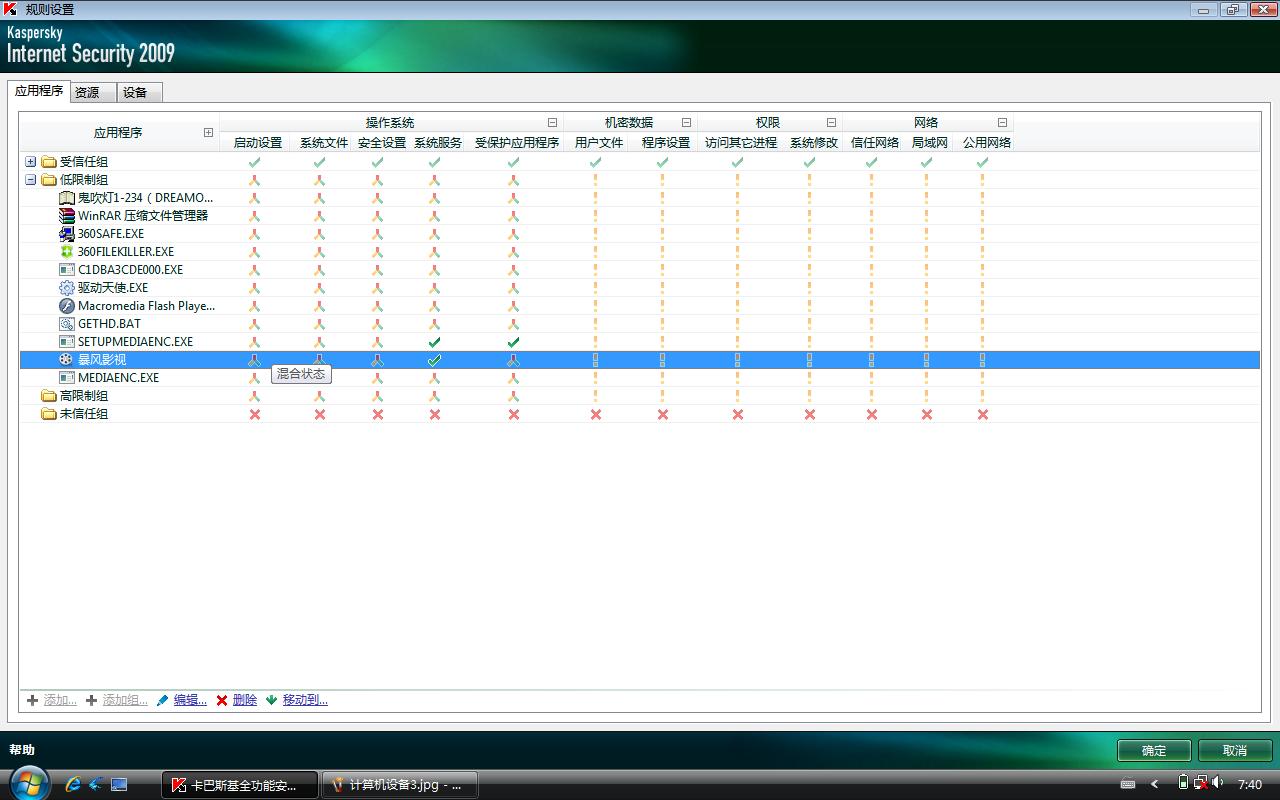Viewport: 1280px width, 800px height.
Task: Click the 编辑... link
Action: pos(190,700)
